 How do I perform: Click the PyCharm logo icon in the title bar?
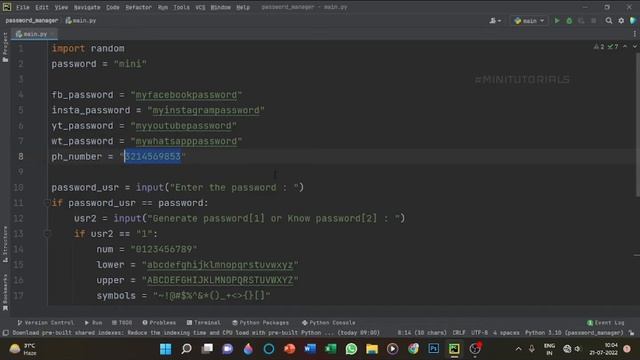[7, 7]
